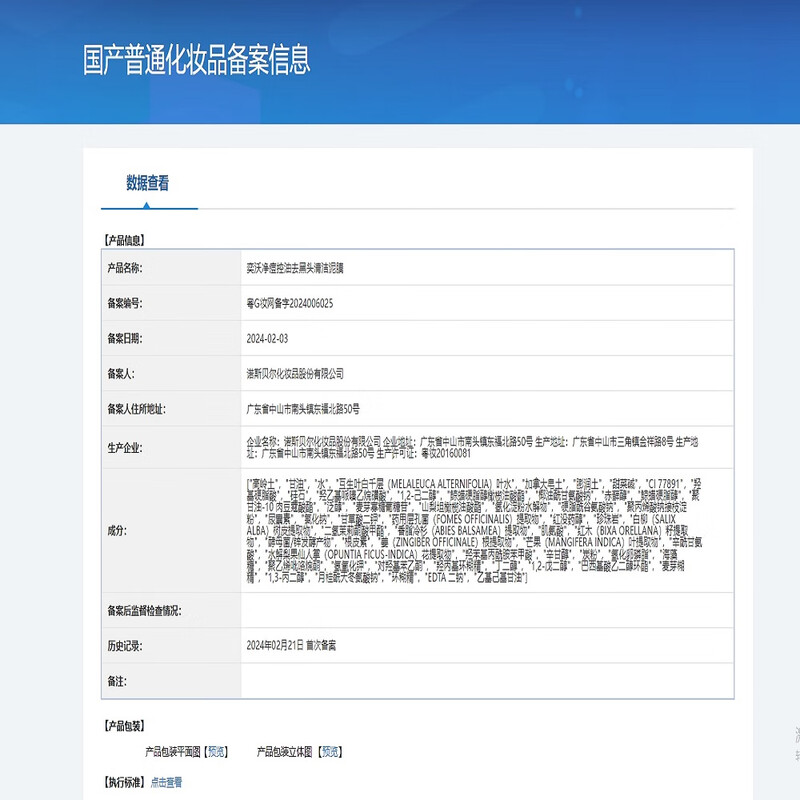Open 点击查看 link beside 执行标准

[x=167, y=782]
